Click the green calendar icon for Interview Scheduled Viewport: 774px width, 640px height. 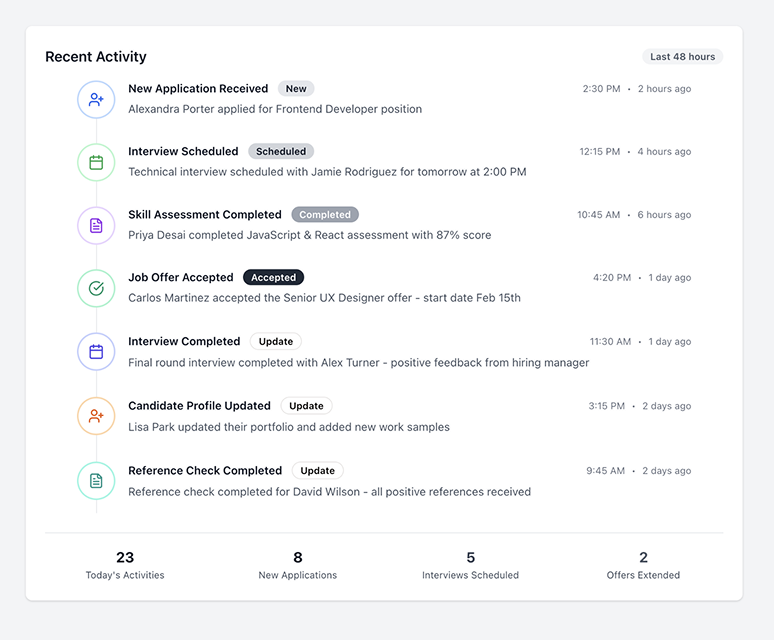96,162
